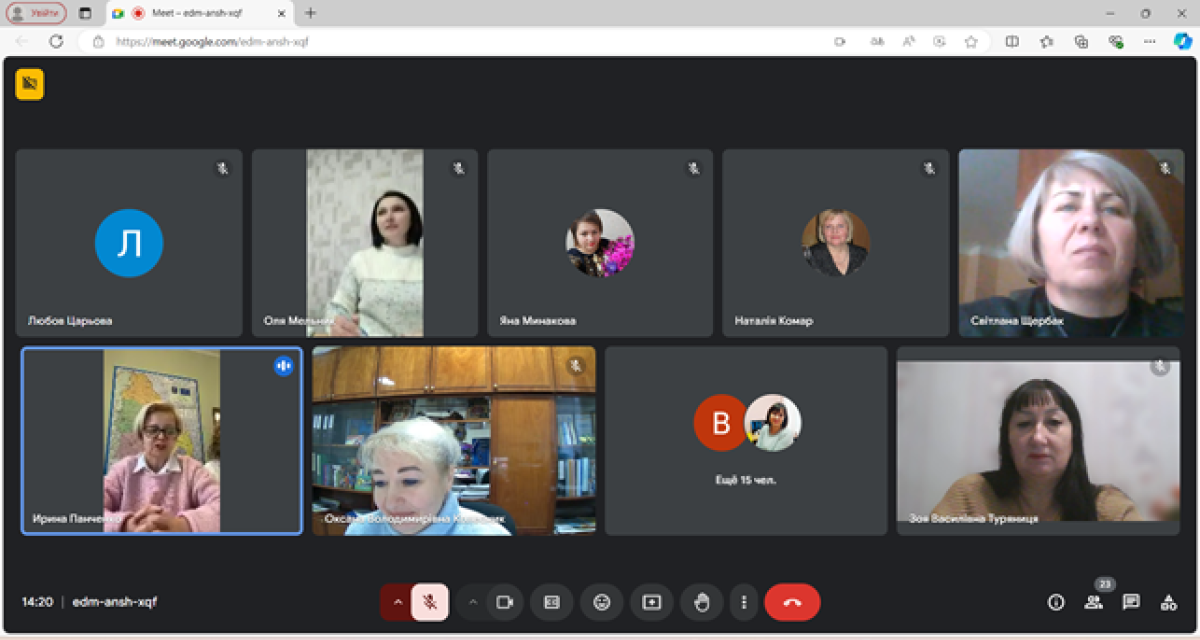Leave the call with red hang-up button
This screenshot has height=640, width=1200.
pyautogui.click(x=792, y=602)
